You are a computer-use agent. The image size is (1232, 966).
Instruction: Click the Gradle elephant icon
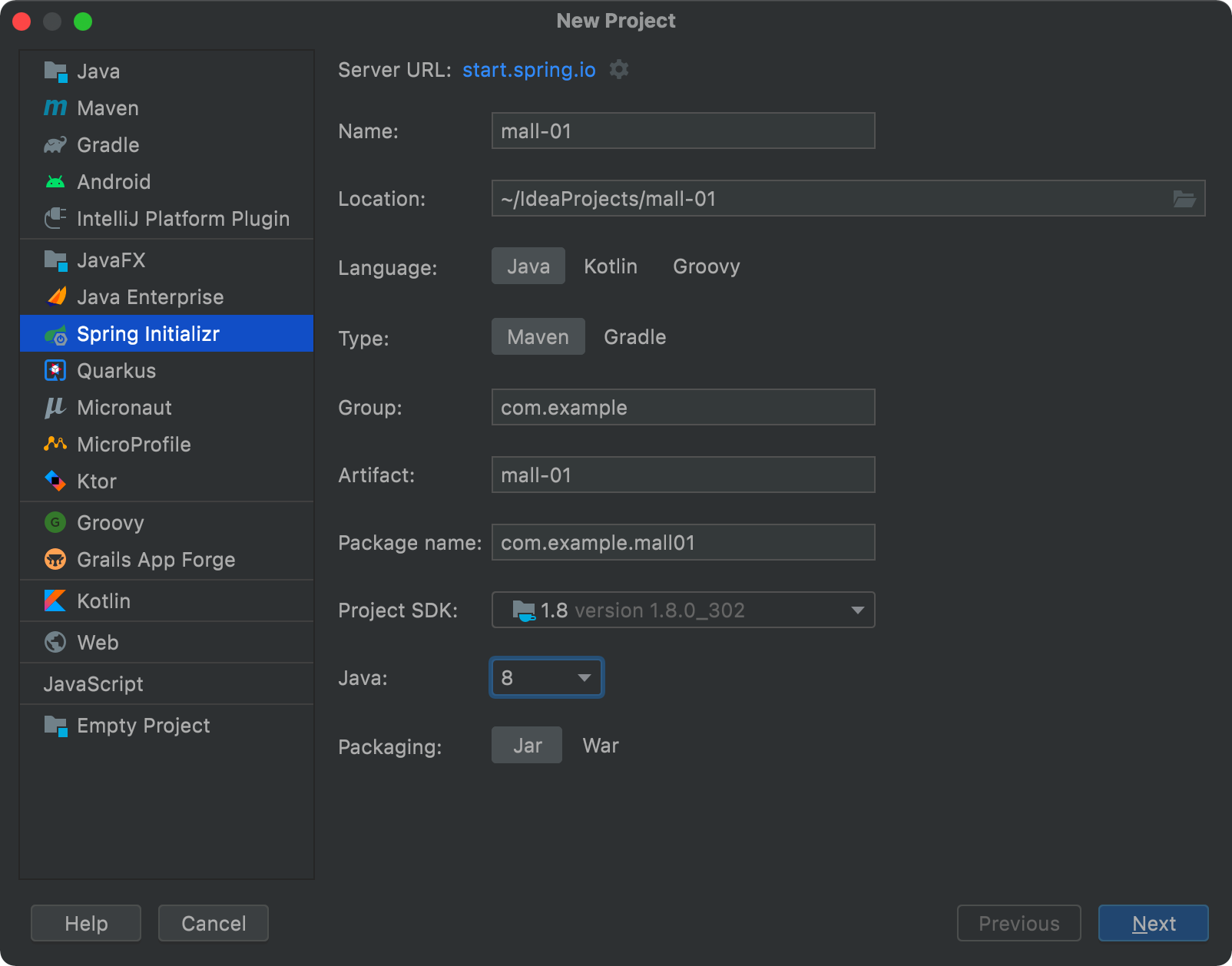(55, 144)
